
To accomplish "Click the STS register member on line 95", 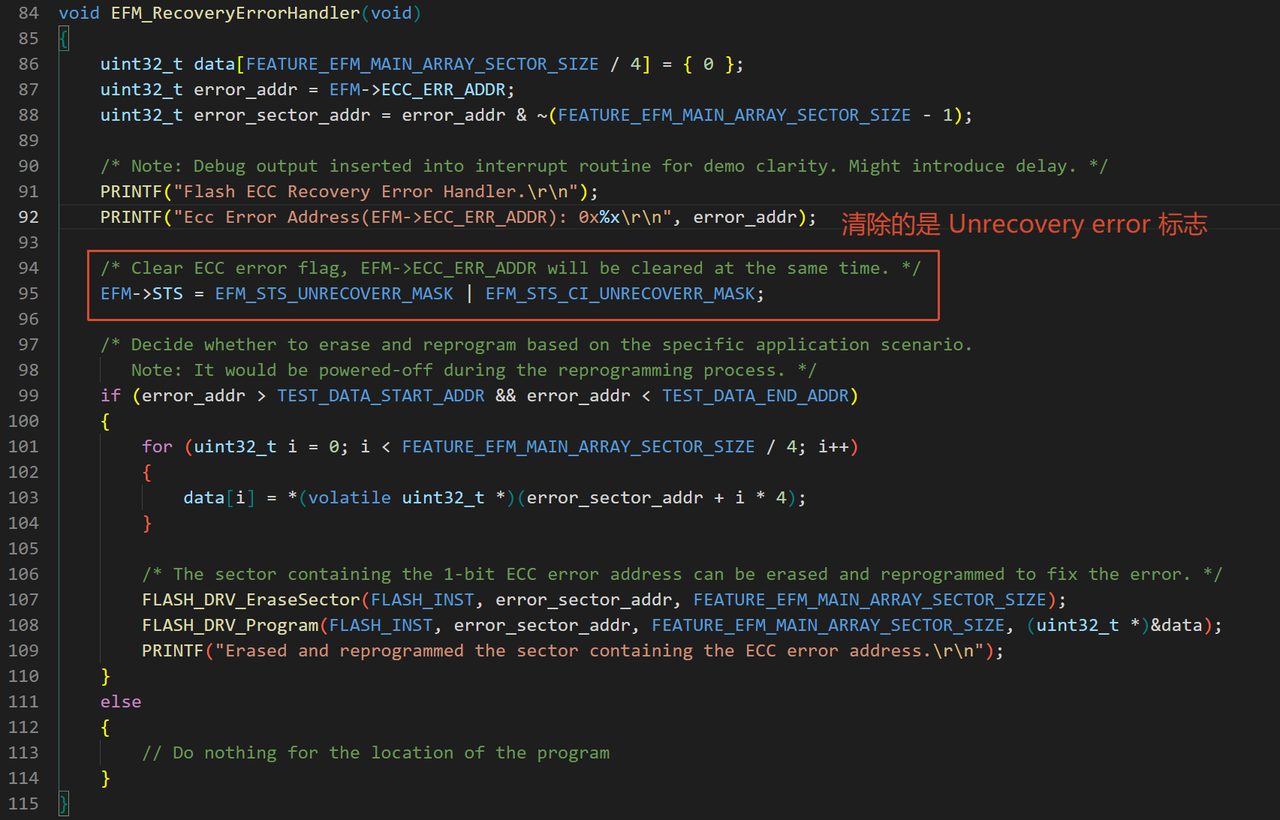I will tap(168, 294).
